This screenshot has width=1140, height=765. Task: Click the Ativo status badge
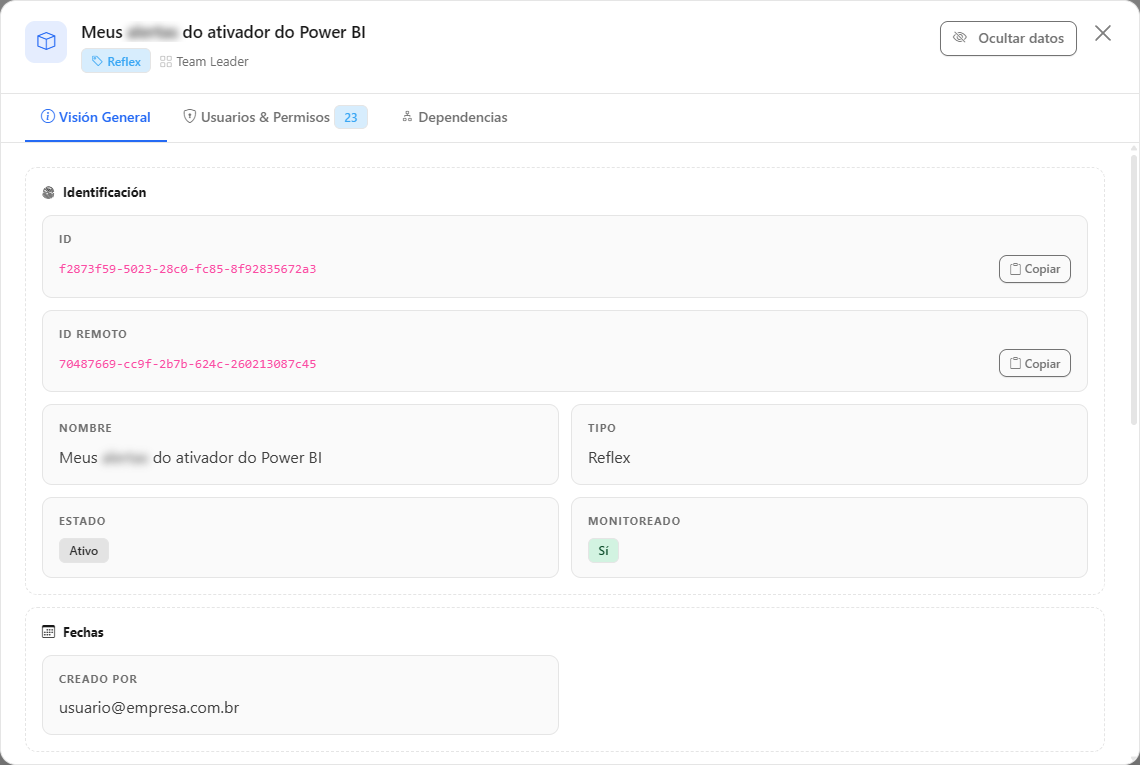(x=84, y=550)
